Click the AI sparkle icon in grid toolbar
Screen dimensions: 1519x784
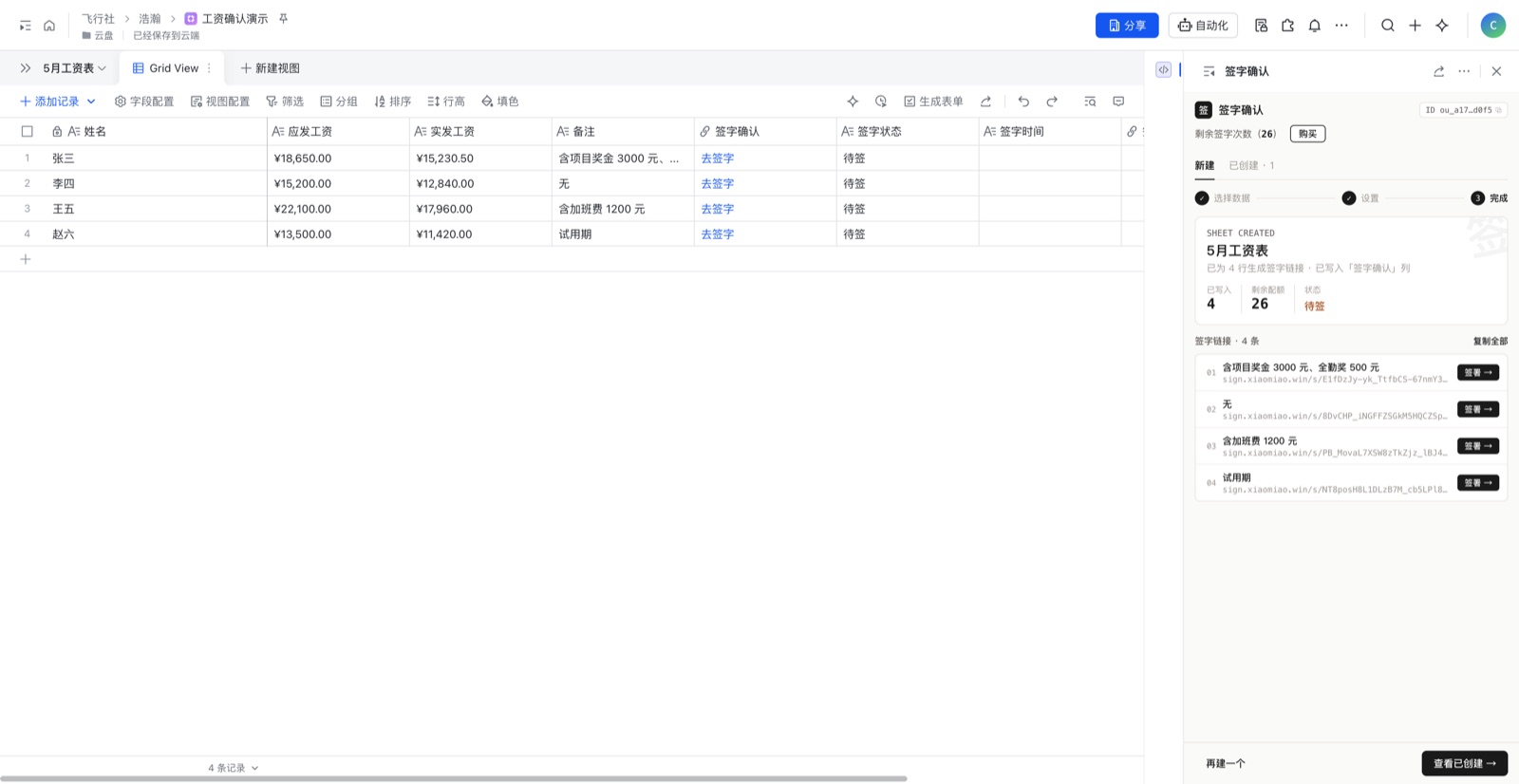(x=853, y=102)
